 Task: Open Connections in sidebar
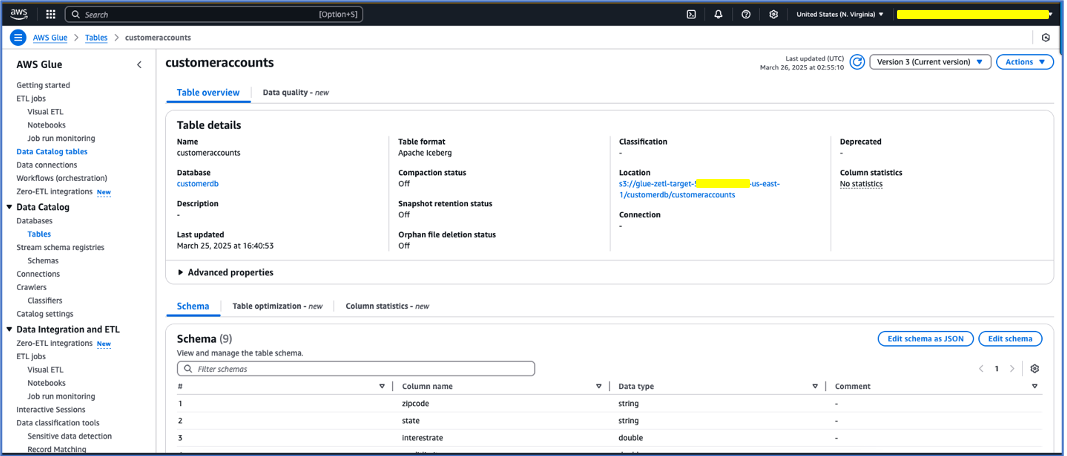tap(38, 274)
